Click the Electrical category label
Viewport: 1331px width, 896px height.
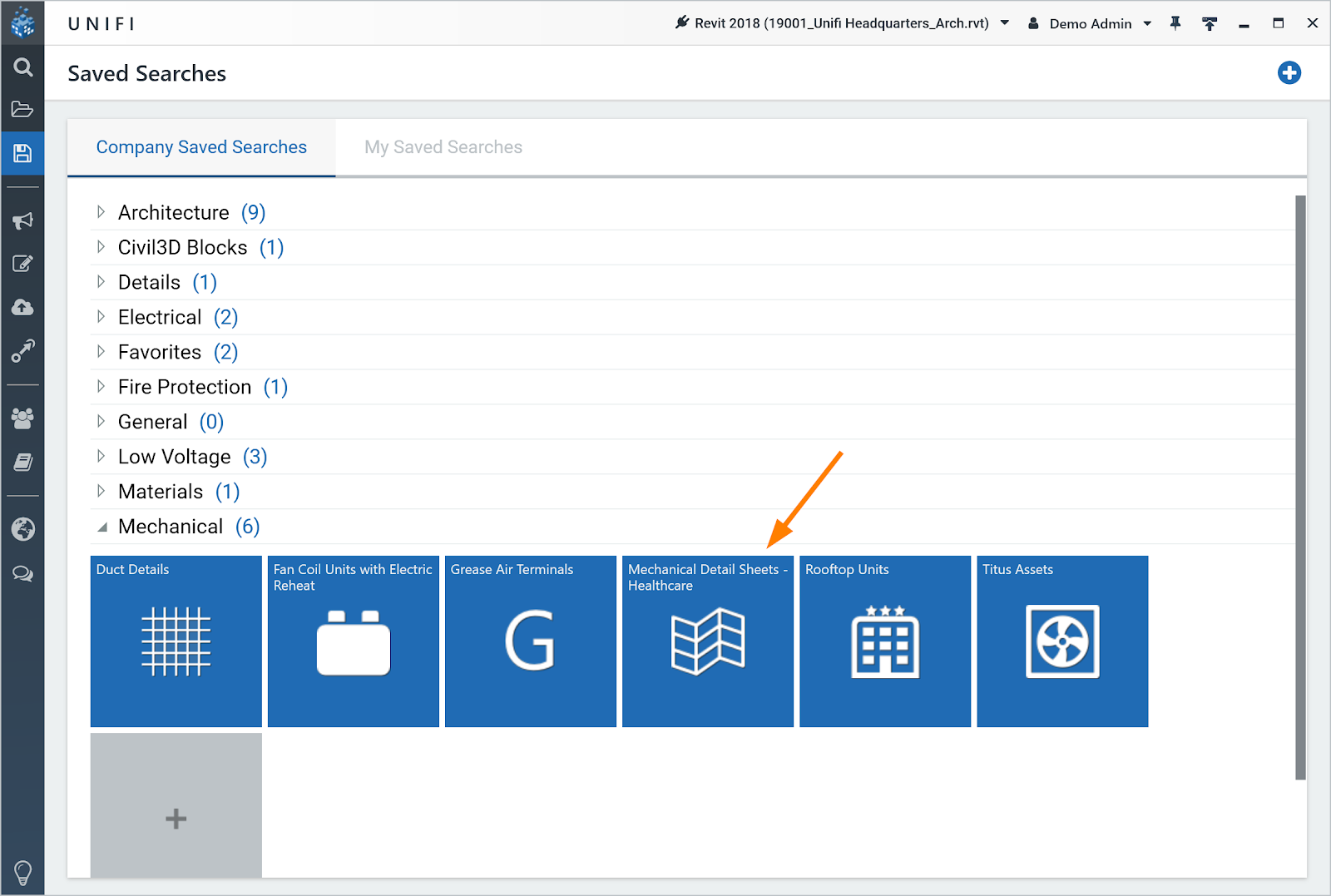(x=160, y=318)
